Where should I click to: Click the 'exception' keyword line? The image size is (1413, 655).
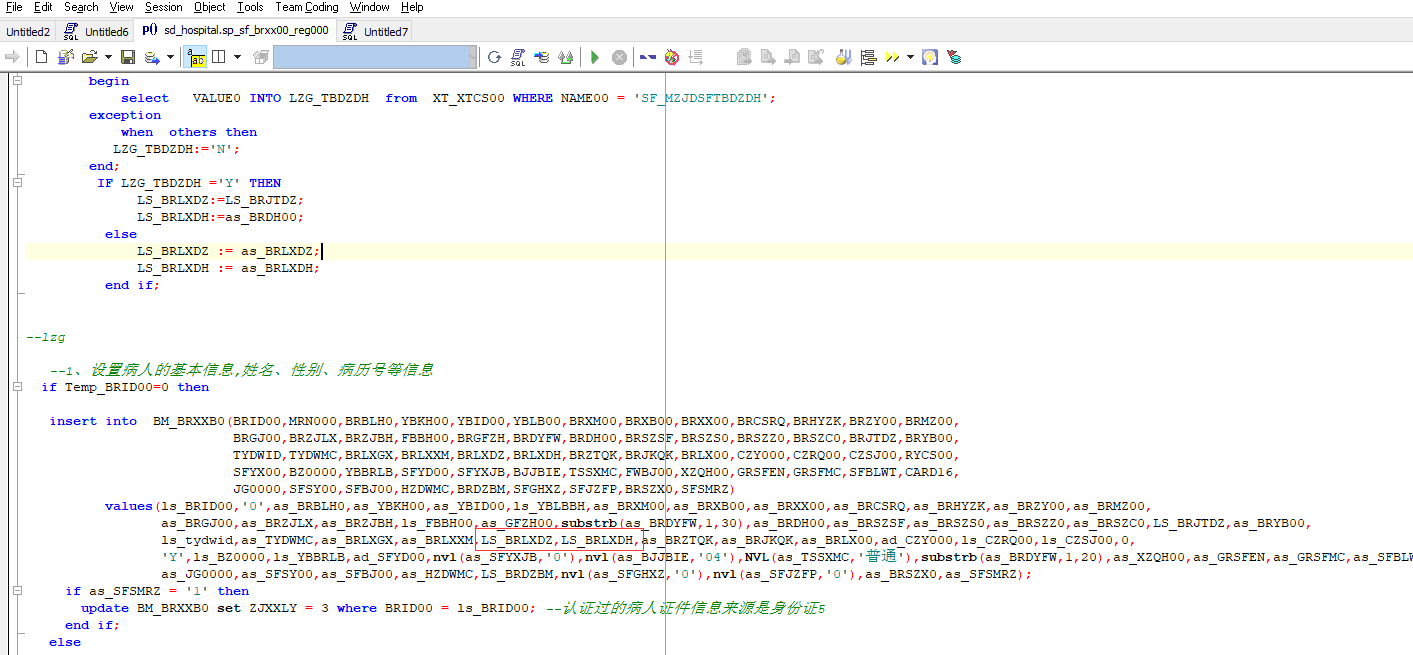pyautogui.click(x=125, y=115)
